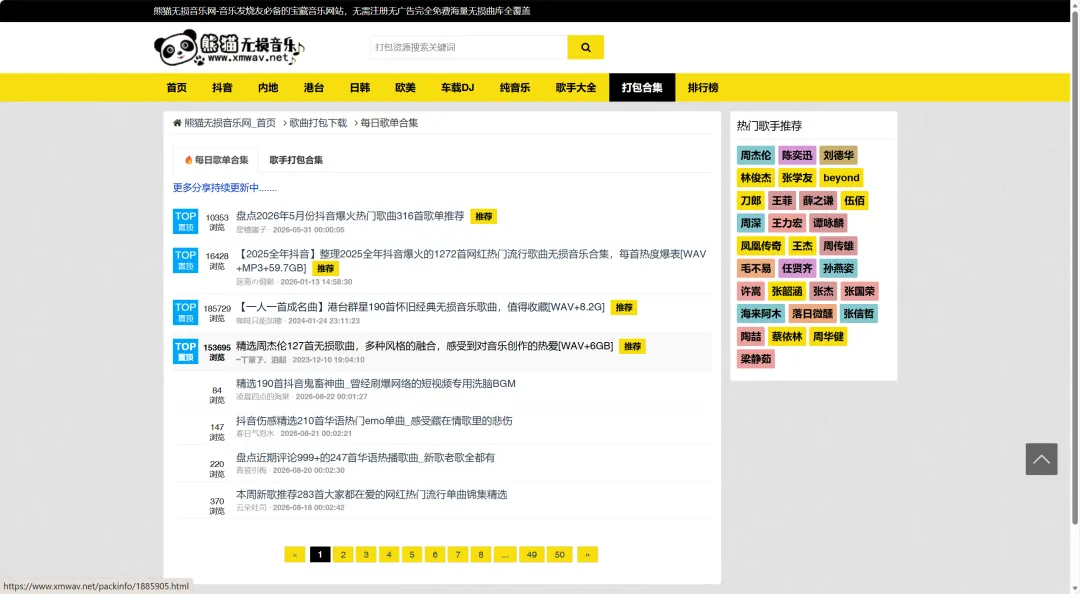Open the 欧美 nav item
The width and height of the screenshot is (1080, 594).
(405, 88)
